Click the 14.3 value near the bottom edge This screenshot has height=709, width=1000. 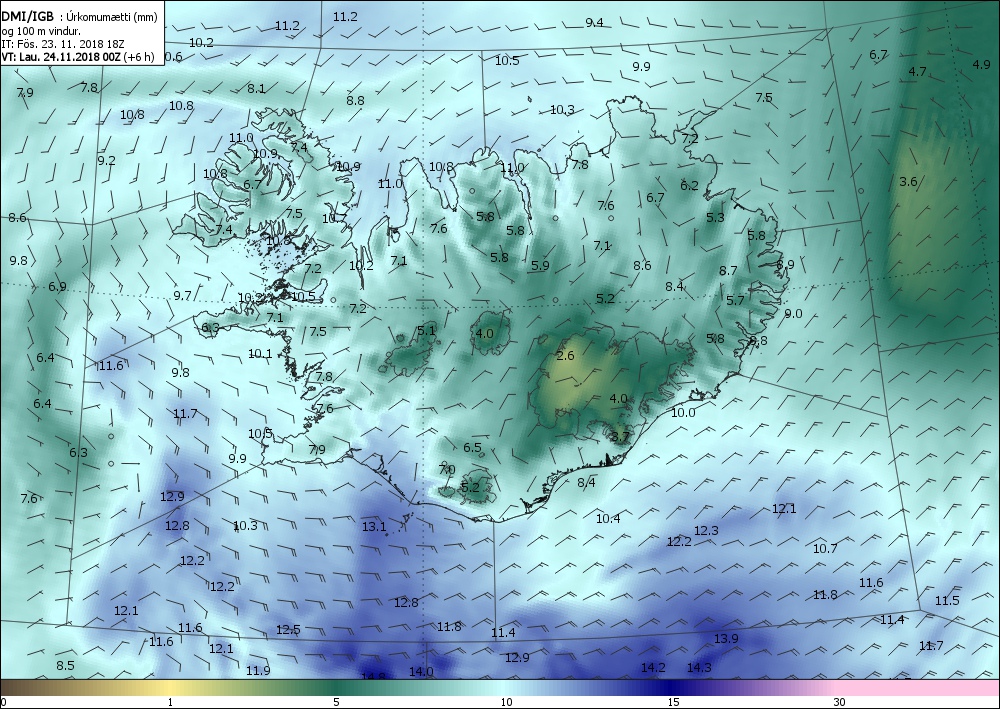point(699,668)
